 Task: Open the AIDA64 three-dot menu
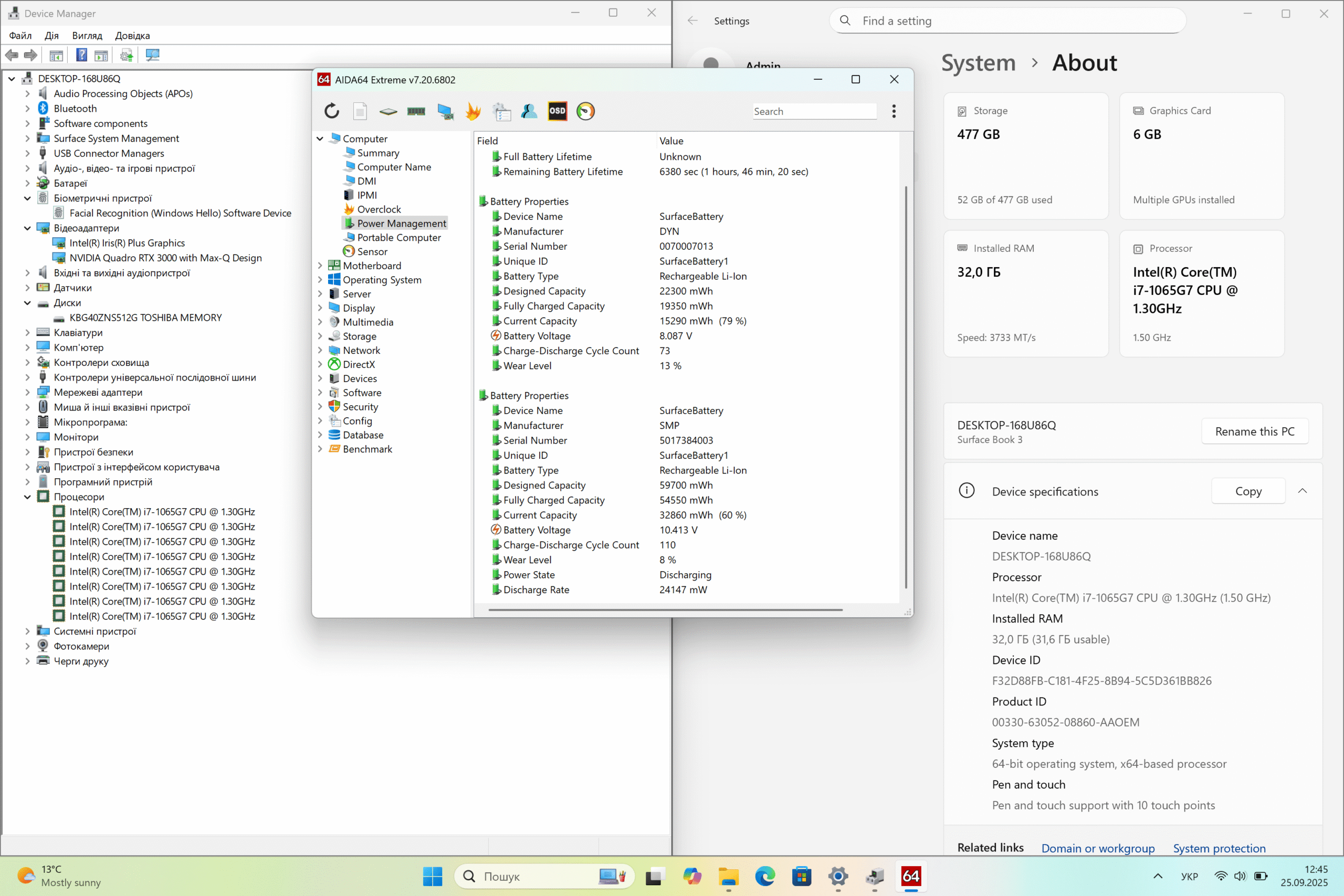pos(894,111)
